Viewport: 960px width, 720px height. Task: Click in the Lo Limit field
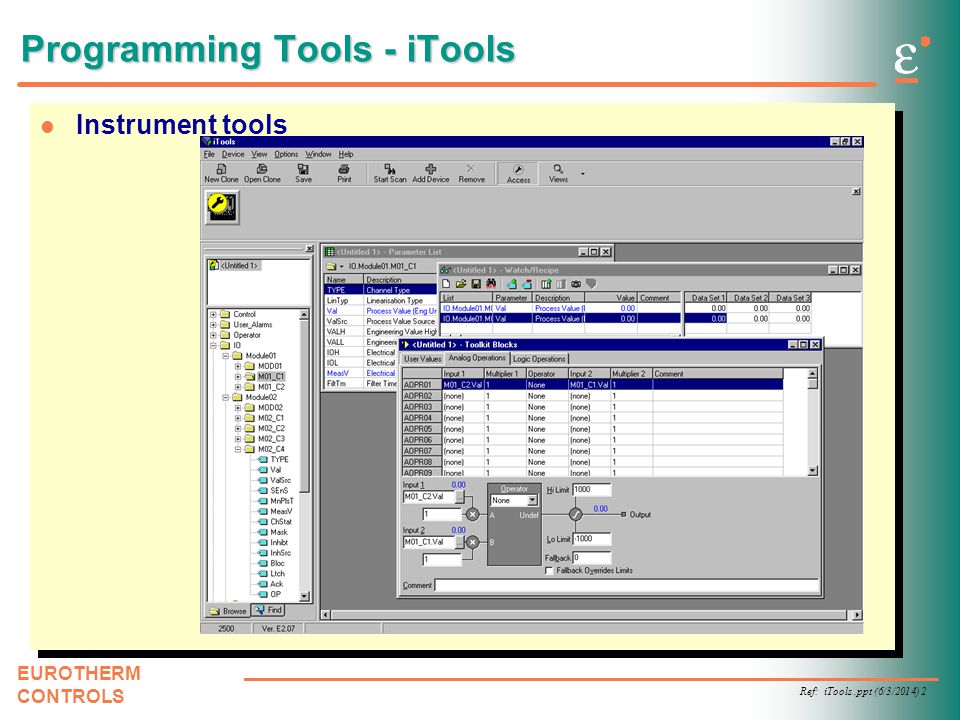tap(591, 539)
